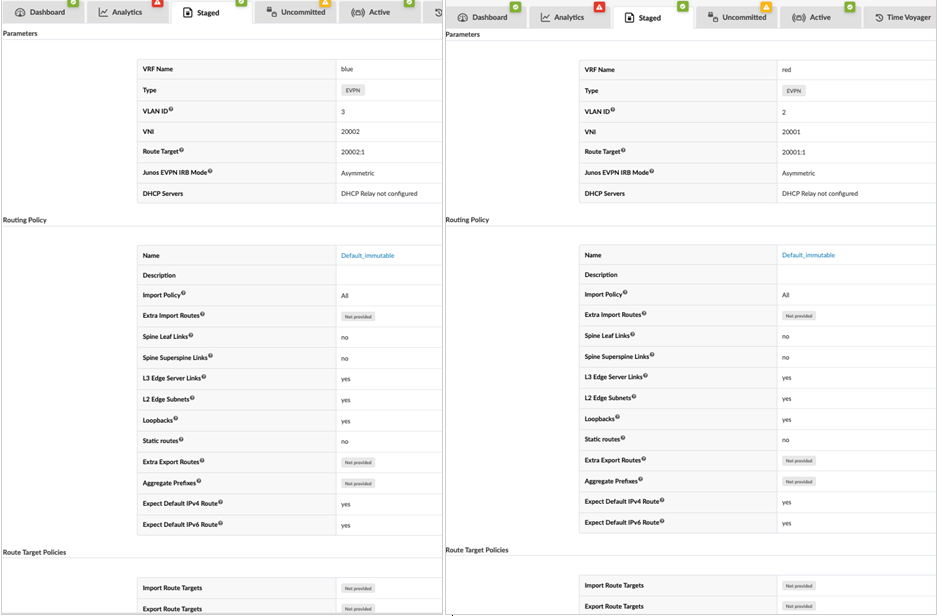
Task: Open Default_immutable policy link in the blue VRF panel
Action: (368, 255)
